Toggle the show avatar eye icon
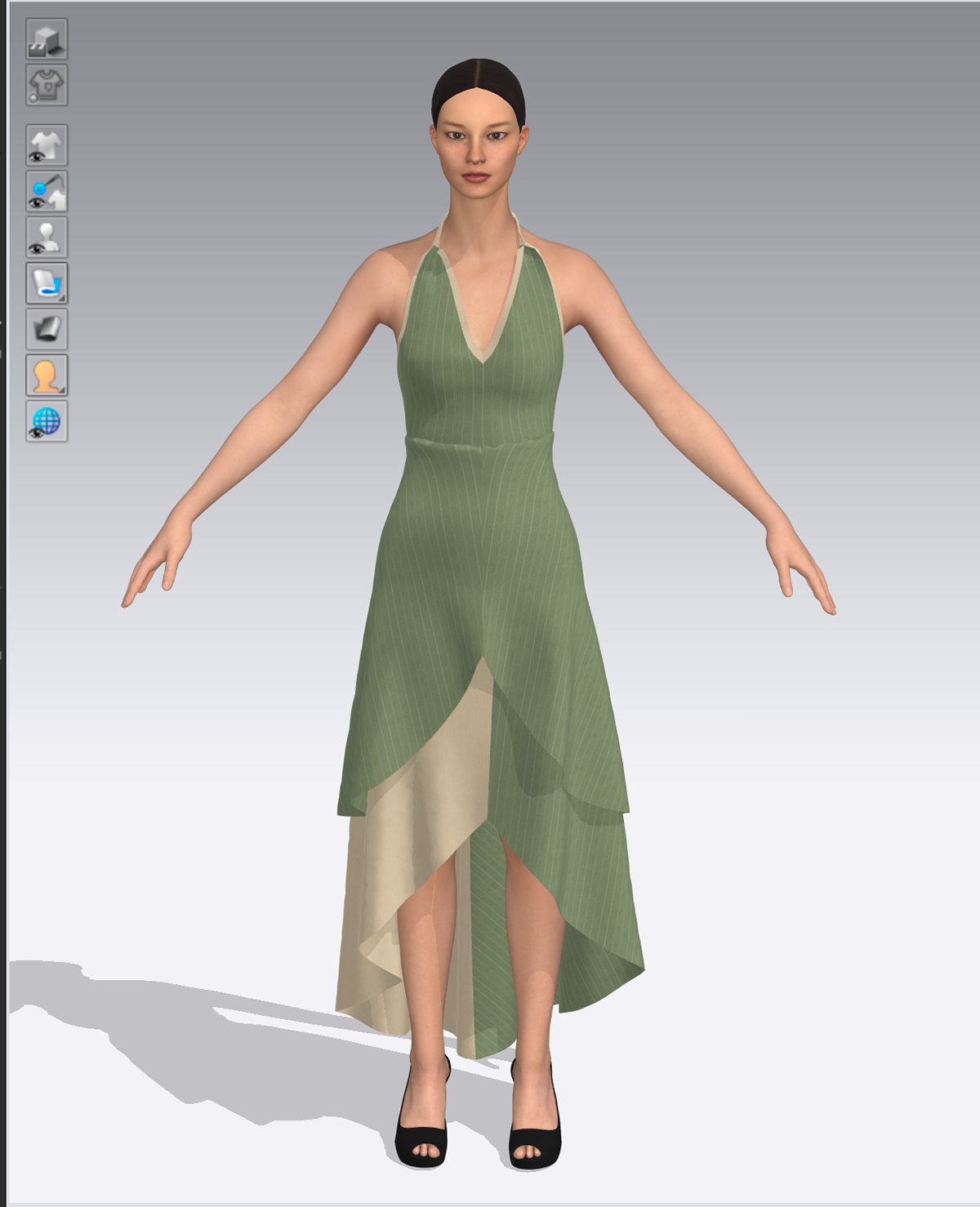Image resolution: width=980 pixels, height=1207 pixels. point(47,238)
